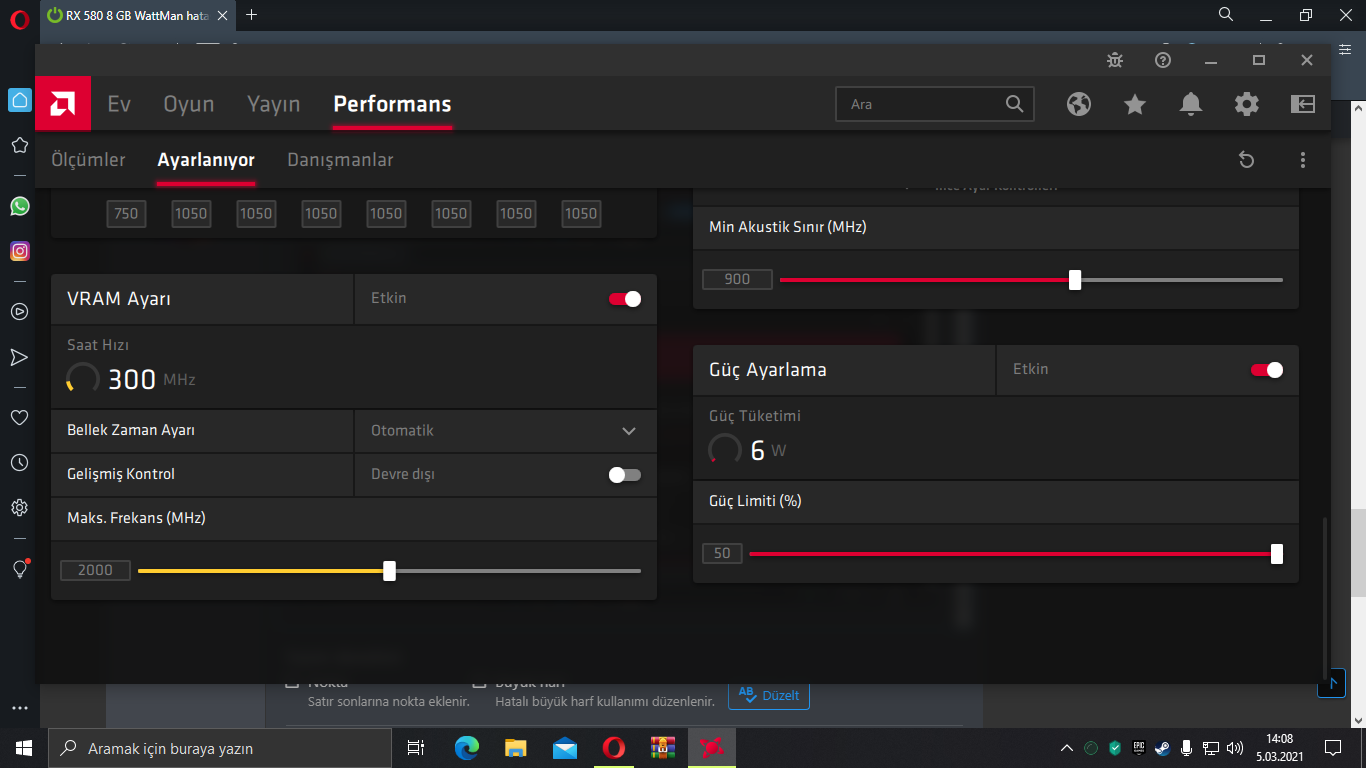Click the Maks. Frekans value box 2000

tap(95, 570)
